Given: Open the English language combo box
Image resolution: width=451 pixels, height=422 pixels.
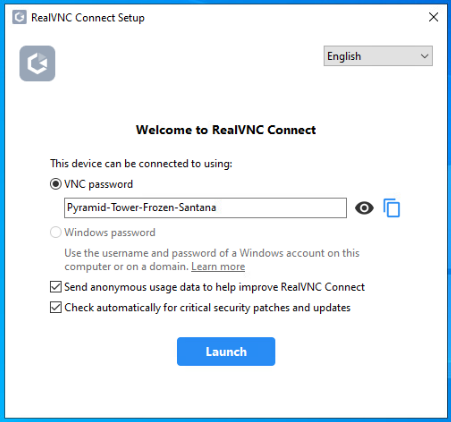Looking at the screenshot, I should tap(378, 56).
